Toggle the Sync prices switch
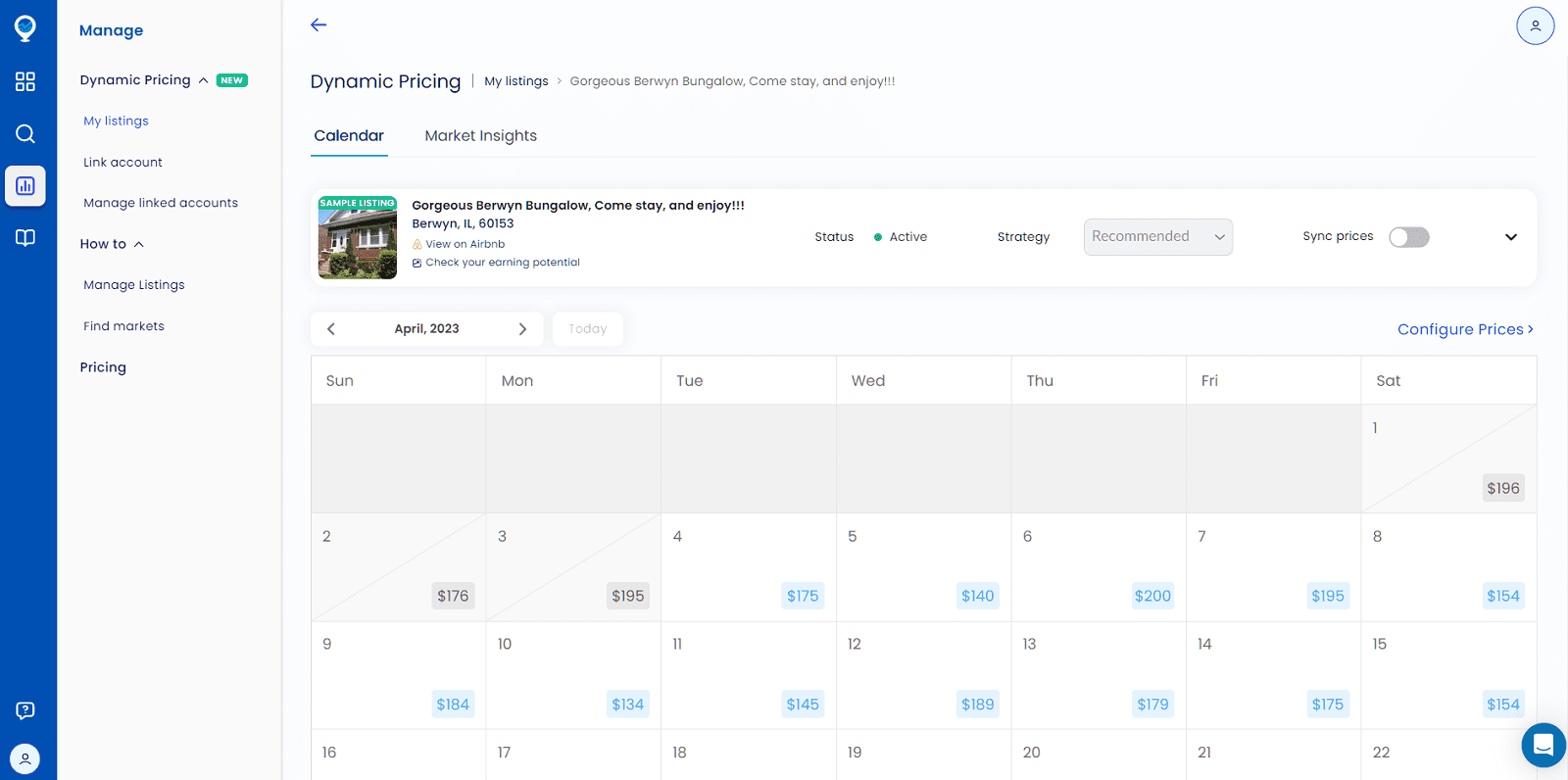 pyautogui.click(x=1408, y=237)
